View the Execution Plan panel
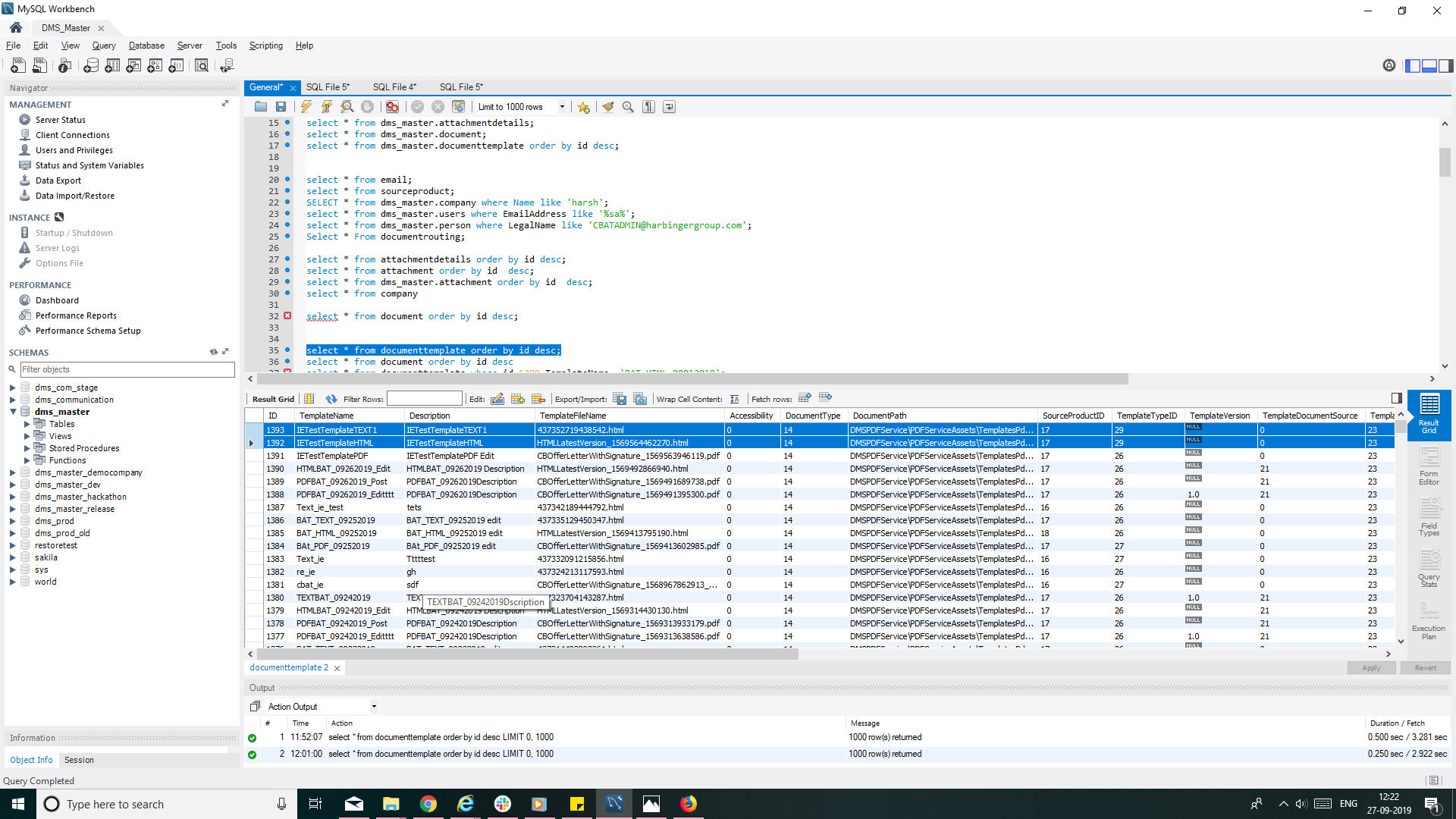Viewport: 1456px width, 819px height. point(1429,620)
